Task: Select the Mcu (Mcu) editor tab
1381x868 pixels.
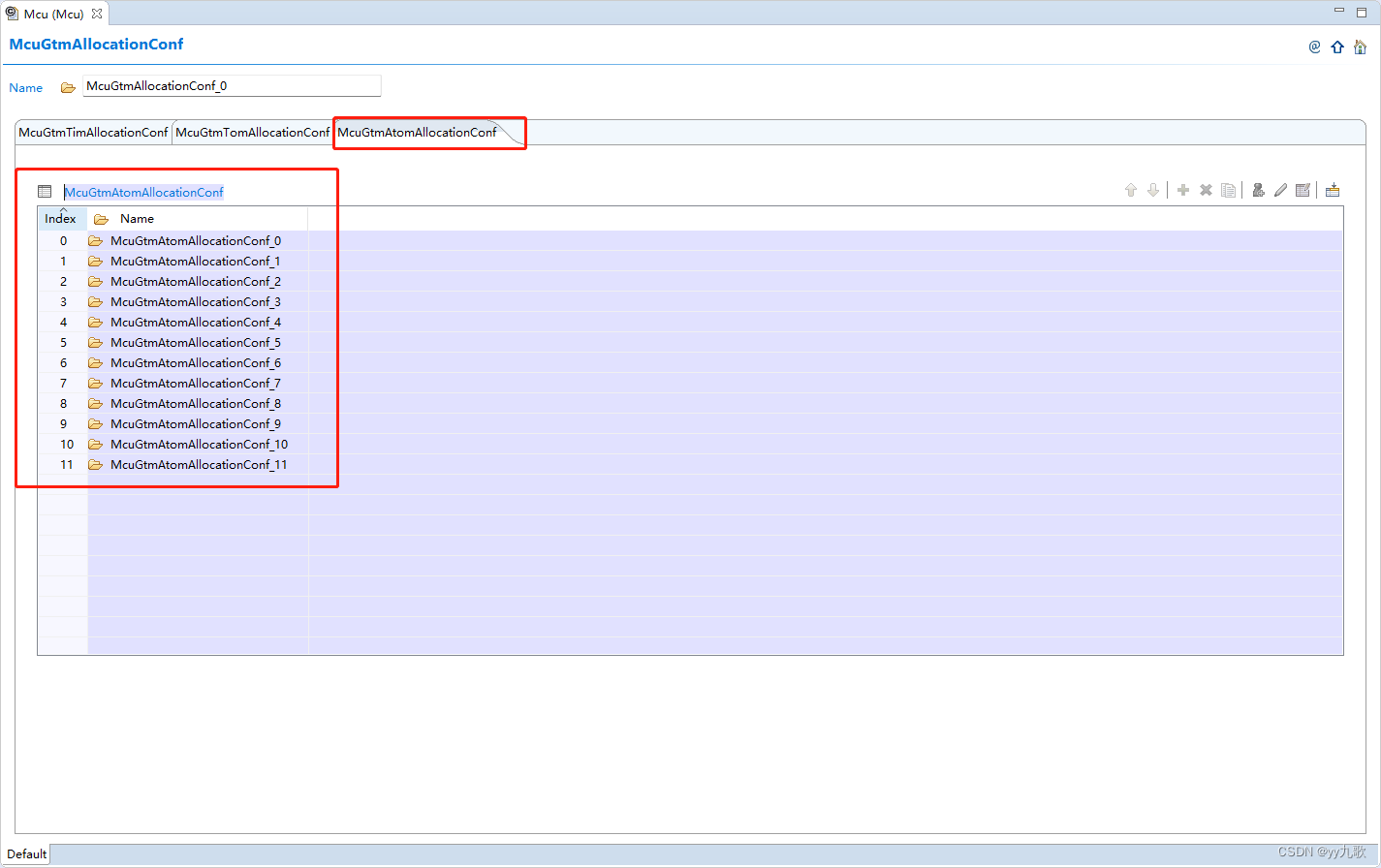Action: [x=53, y=14]
